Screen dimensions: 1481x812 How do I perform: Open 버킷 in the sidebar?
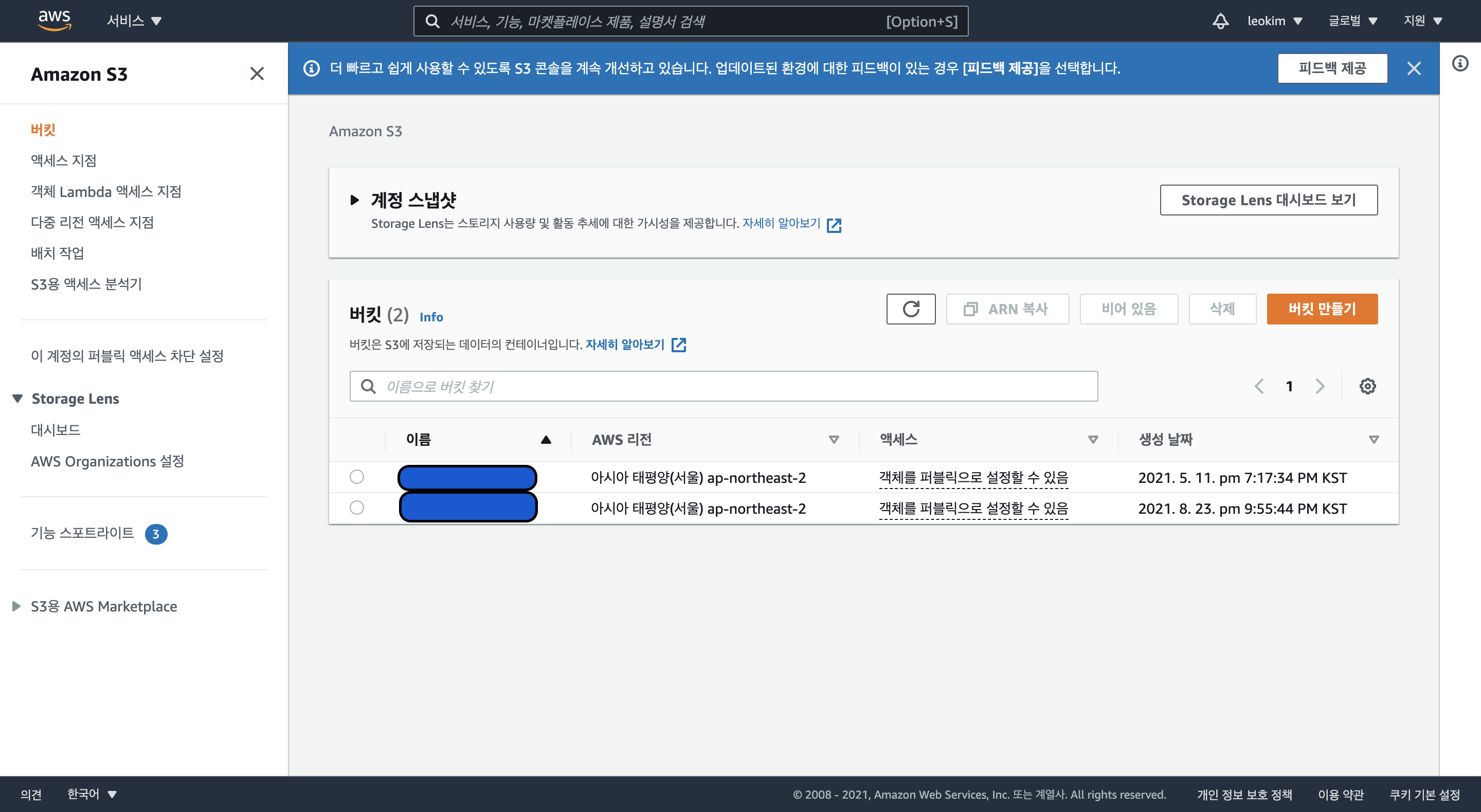(x=43, y=130)
